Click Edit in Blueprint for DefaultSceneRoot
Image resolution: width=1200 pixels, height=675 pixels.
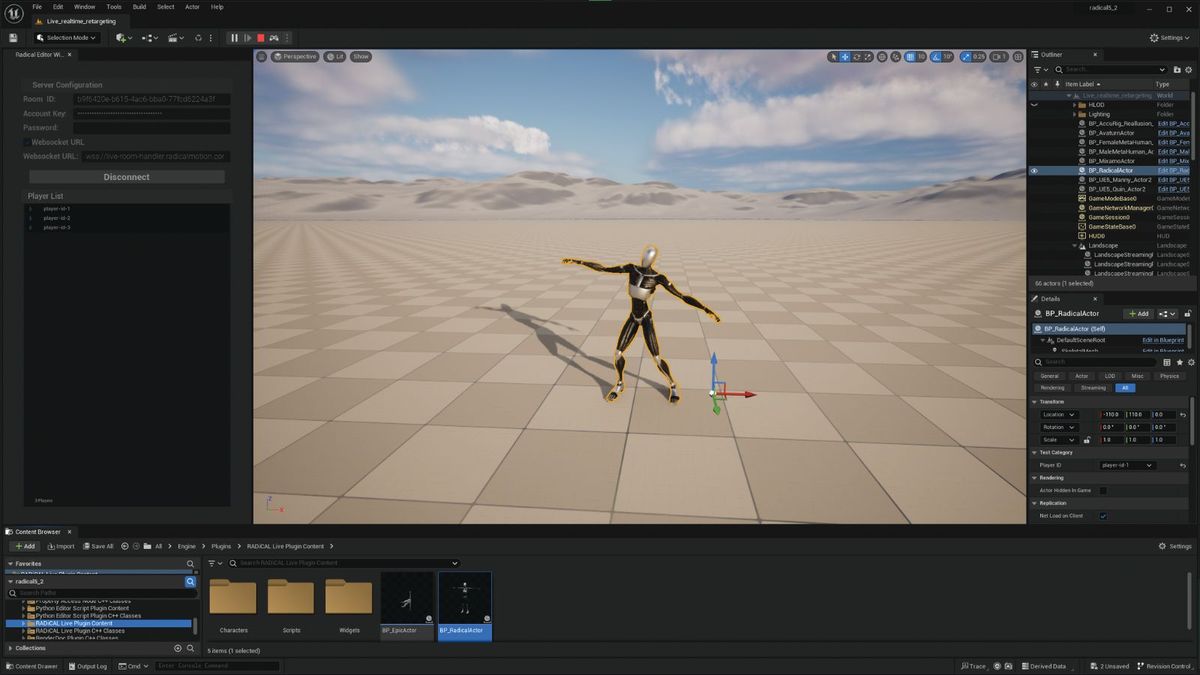(x=1163, y=339)
